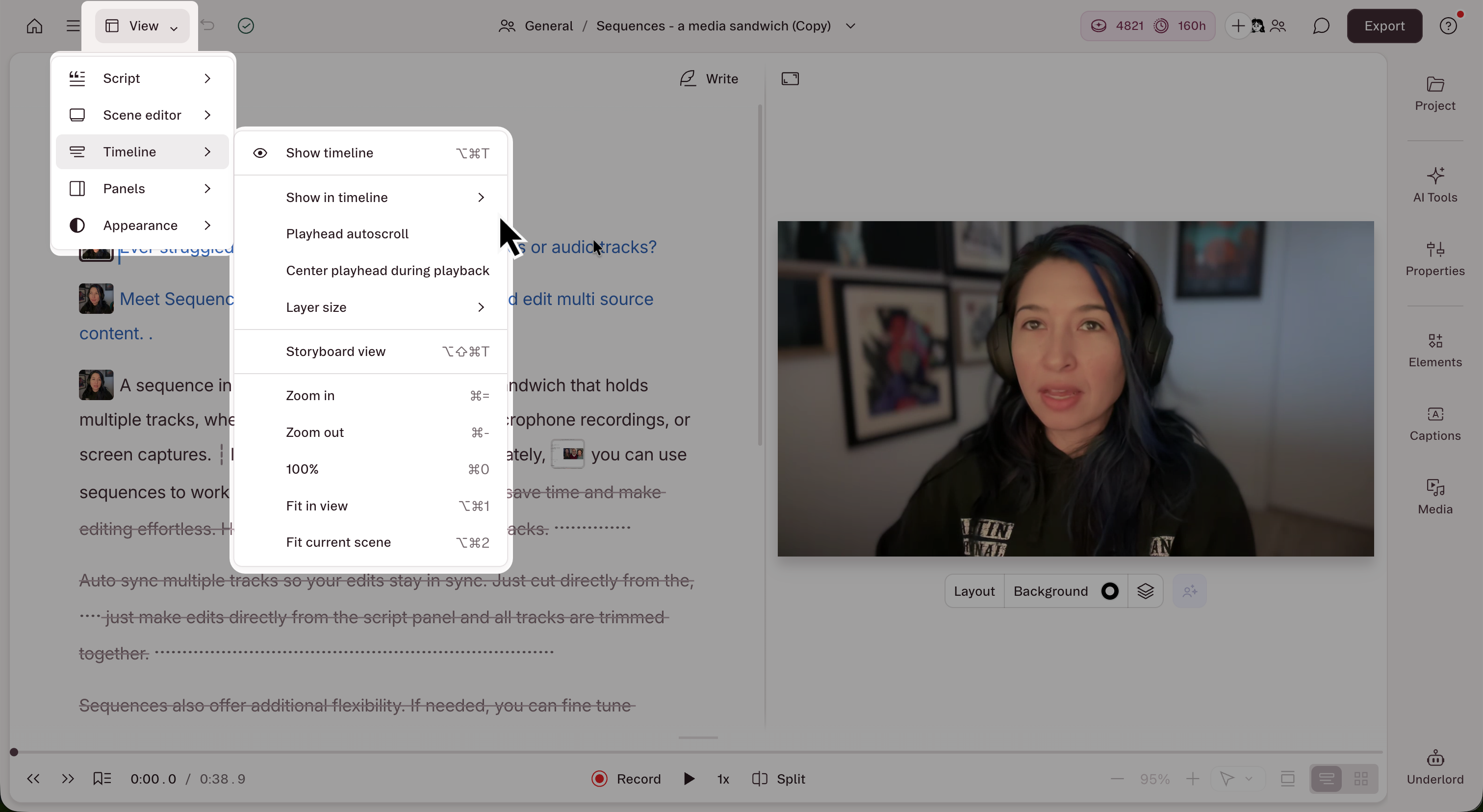Click the AI speaker icon beside layers
This screenshot has height=812, width=1483.
coord(1189,591)
